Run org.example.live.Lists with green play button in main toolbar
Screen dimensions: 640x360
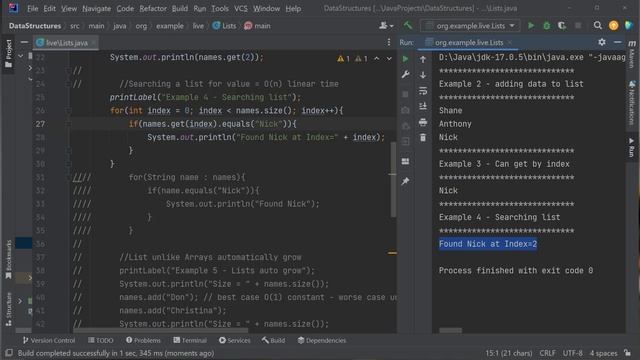point(531,26)
